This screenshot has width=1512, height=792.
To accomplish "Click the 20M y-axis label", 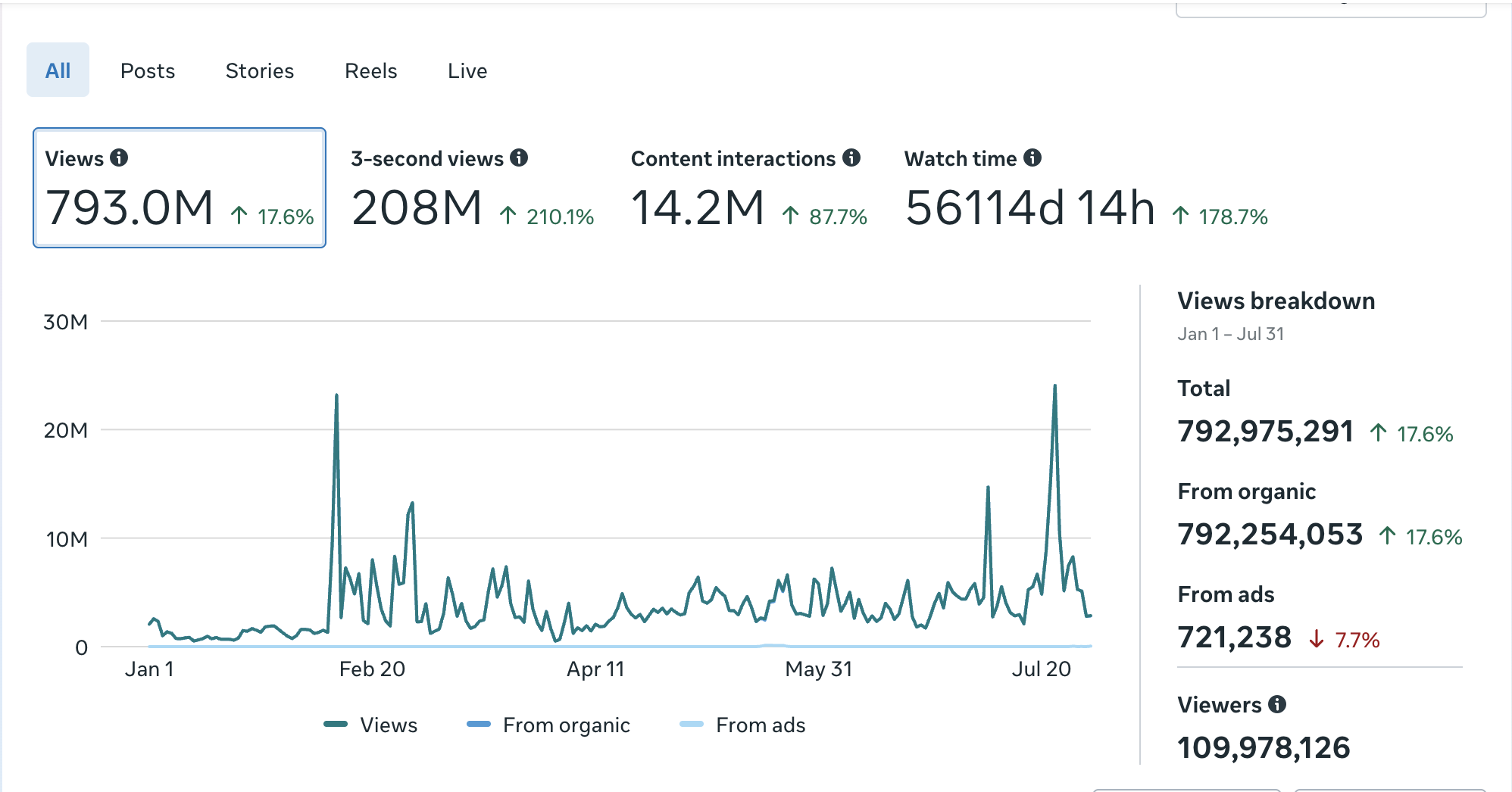I will 66,430.
